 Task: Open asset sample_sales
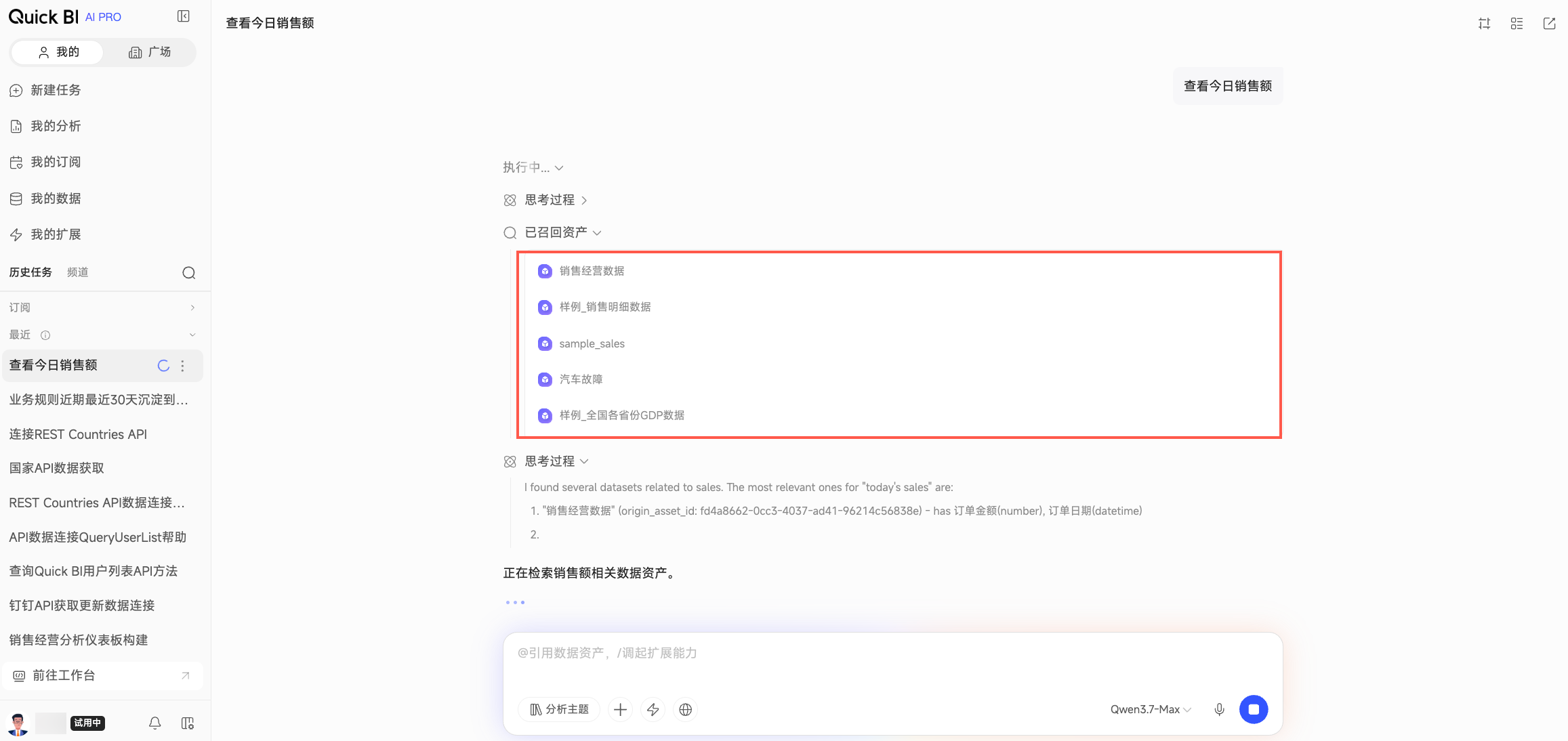click(x=581, y=343)
